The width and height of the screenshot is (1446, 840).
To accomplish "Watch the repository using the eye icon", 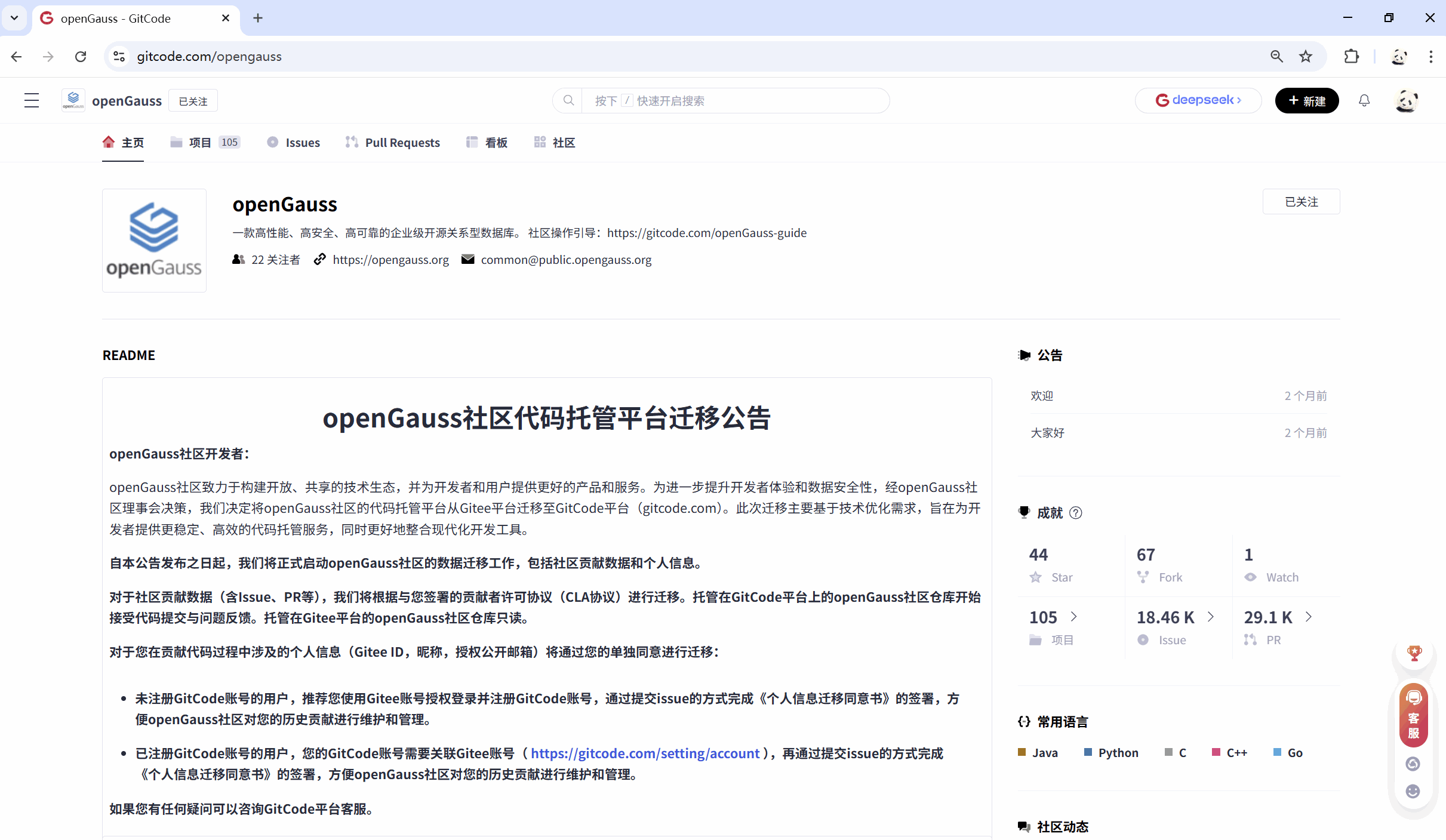I will 1251,577.
